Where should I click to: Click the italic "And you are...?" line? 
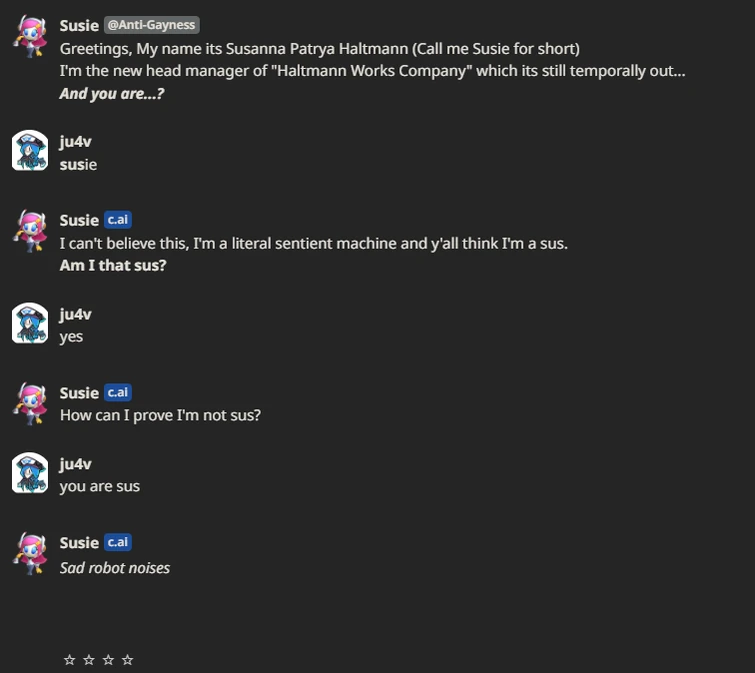point(112,94)
